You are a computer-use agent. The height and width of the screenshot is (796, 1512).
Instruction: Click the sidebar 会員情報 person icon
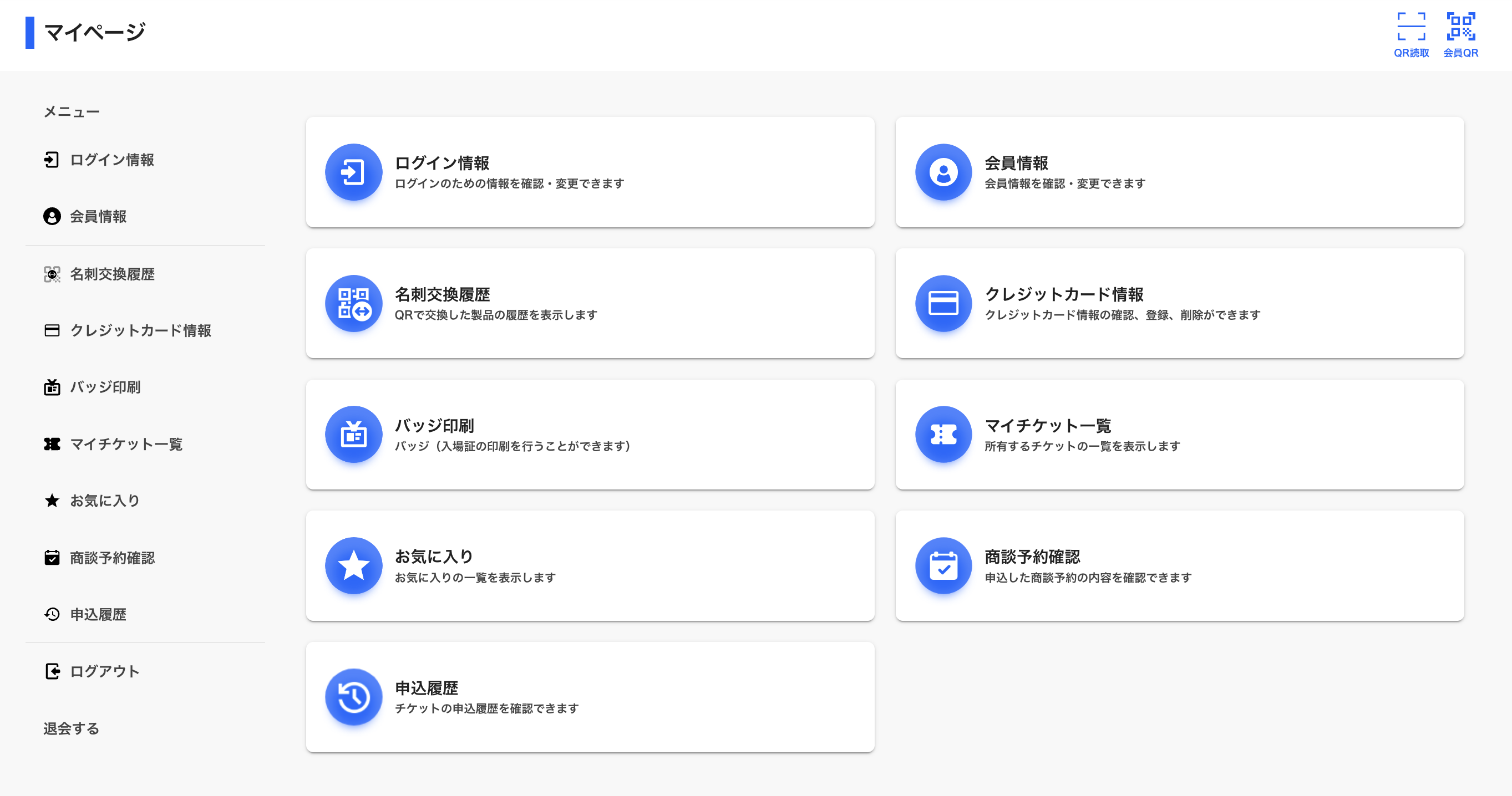point(52,216)
